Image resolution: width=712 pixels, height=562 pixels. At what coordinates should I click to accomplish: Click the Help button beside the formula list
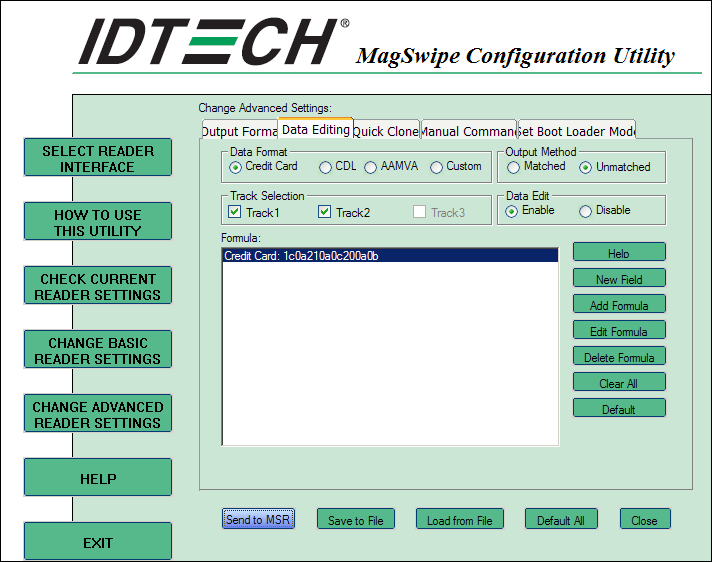(619, 252)
